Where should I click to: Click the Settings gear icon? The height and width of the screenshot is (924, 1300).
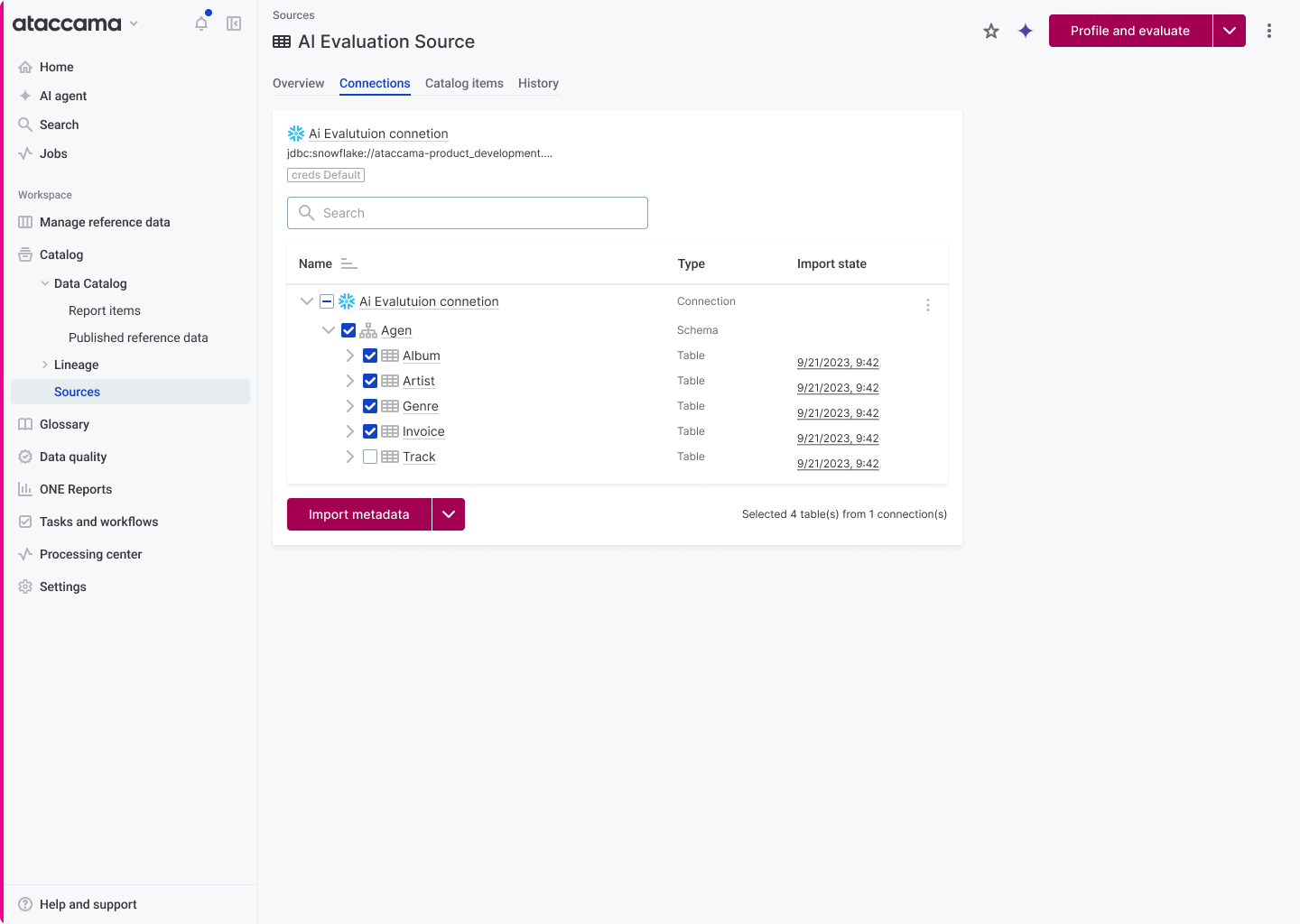click(25, 587)
